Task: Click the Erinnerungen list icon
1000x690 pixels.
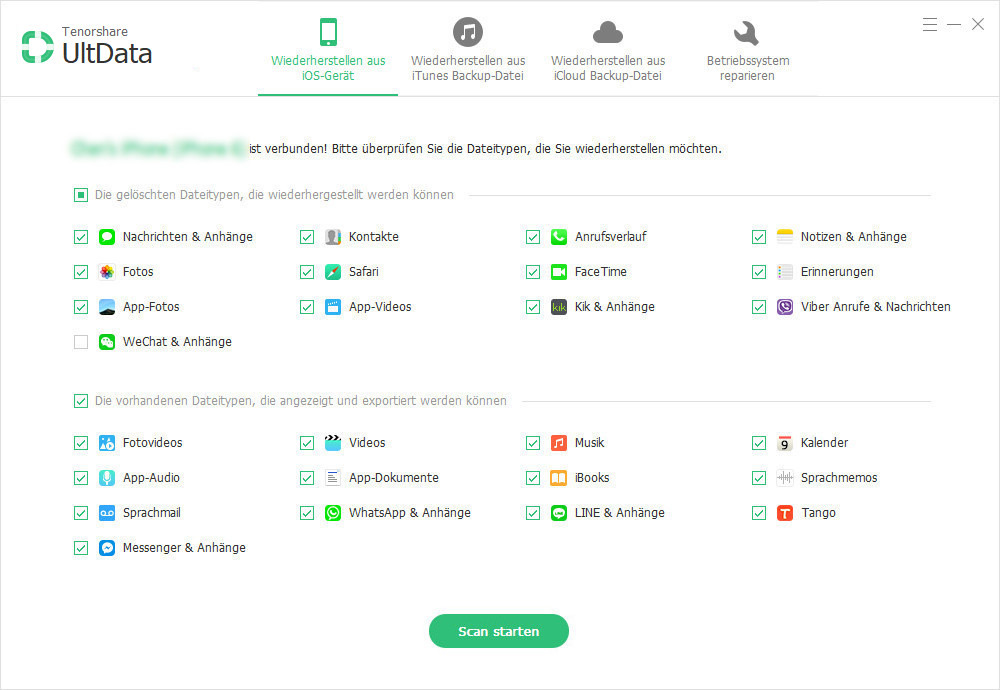Action: point(784,272)
